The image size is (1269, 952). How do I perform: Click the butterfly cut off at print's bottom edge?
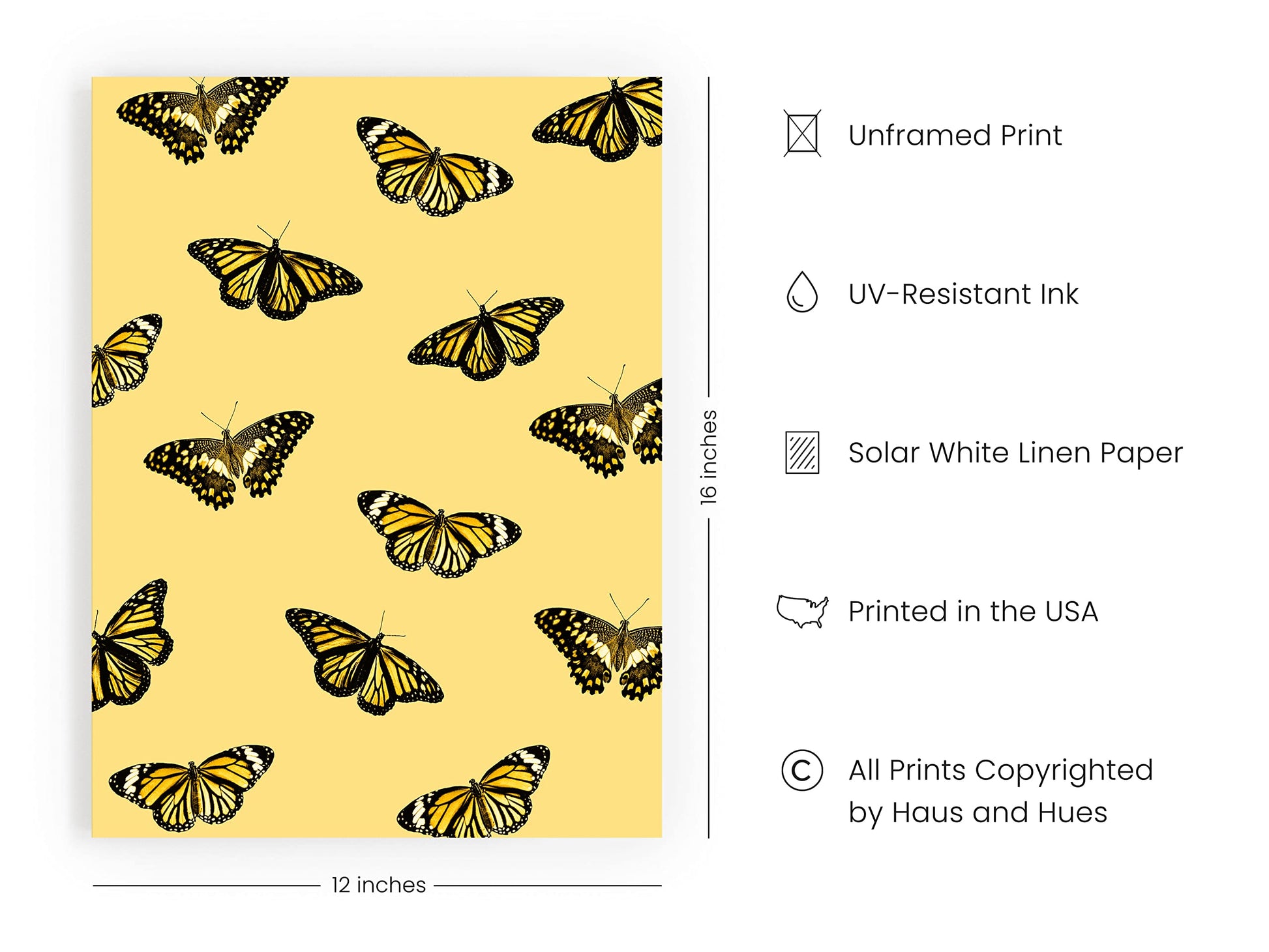coord(477,796)
